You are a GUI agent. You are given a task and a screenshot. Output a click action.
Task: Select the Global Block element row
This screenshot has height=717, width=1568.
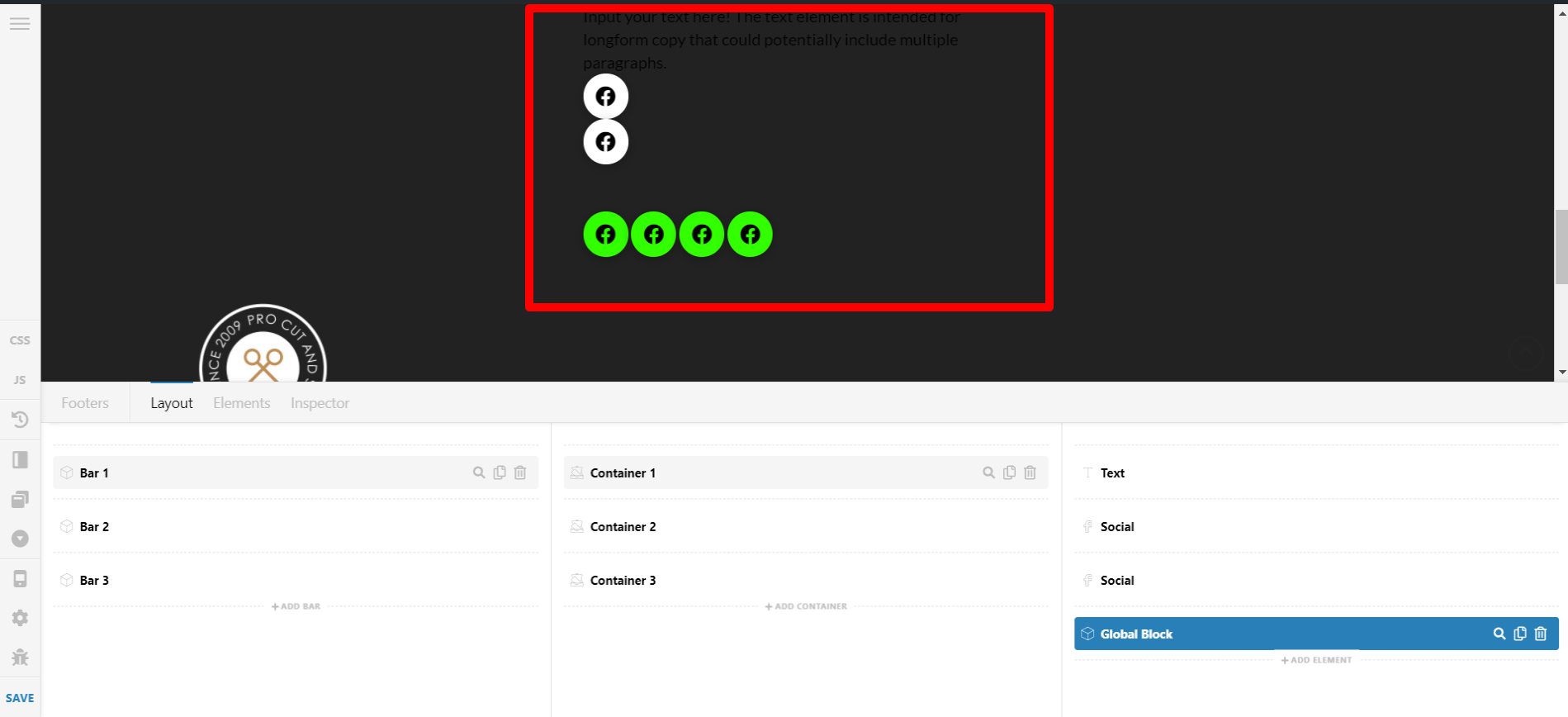pos(1316,634)
